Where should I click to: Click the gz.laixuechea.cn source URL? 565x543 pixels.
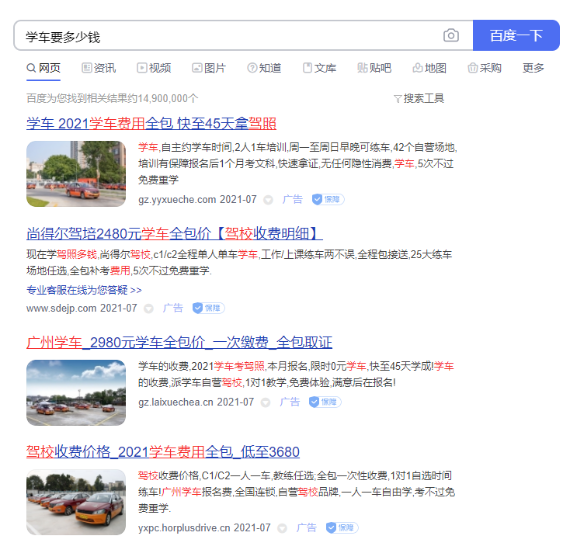(x=176, y=402)
